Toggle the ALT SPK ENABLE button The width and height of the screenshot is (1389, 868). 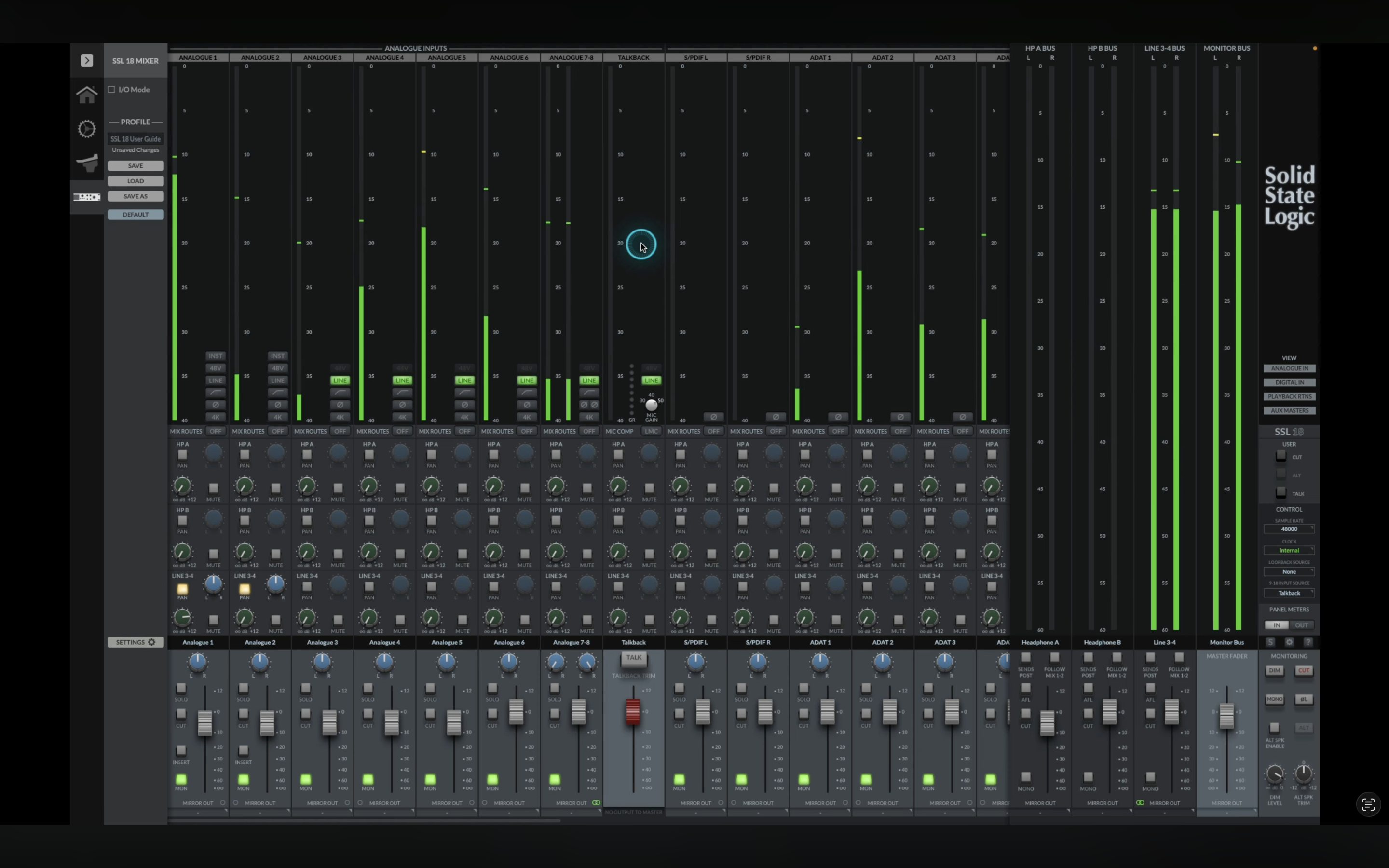[x=1274, y=728]
